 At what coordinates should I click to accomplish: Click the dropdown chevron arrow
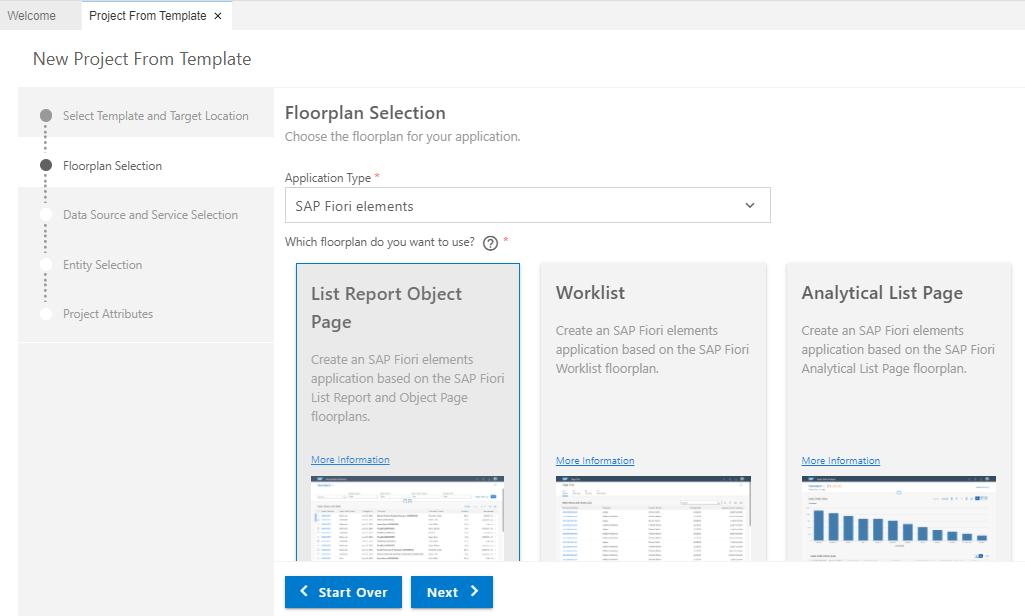750,206
